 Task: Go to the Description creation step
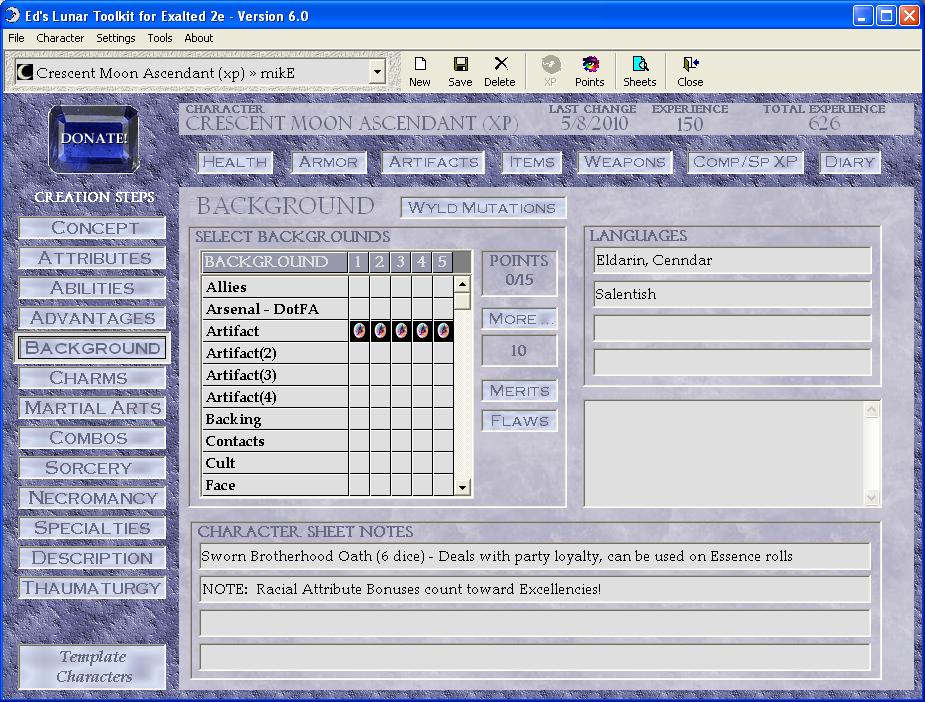click(x=93, y=558)
